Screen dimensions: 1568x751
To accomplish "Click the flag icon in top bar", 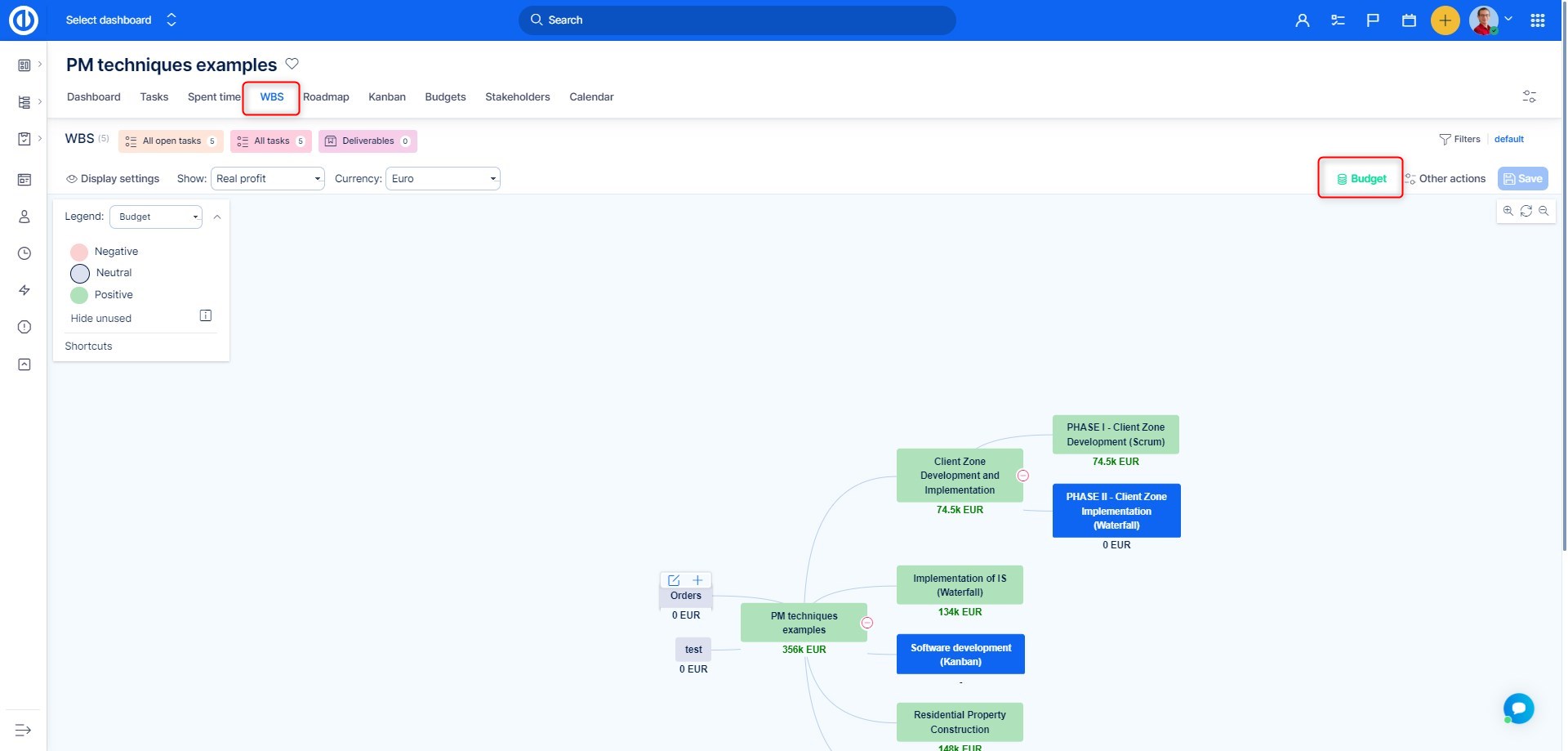I will point(1373,20).
